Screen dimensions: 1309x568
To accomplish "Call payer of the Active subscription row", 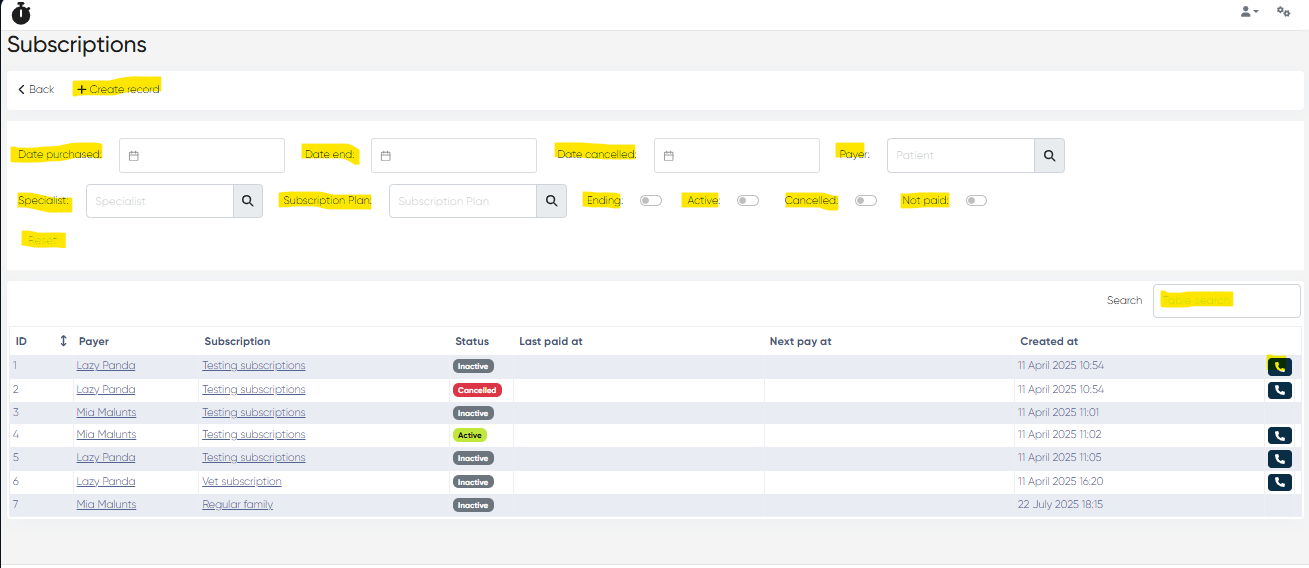I will click(x=1279, y=436).
